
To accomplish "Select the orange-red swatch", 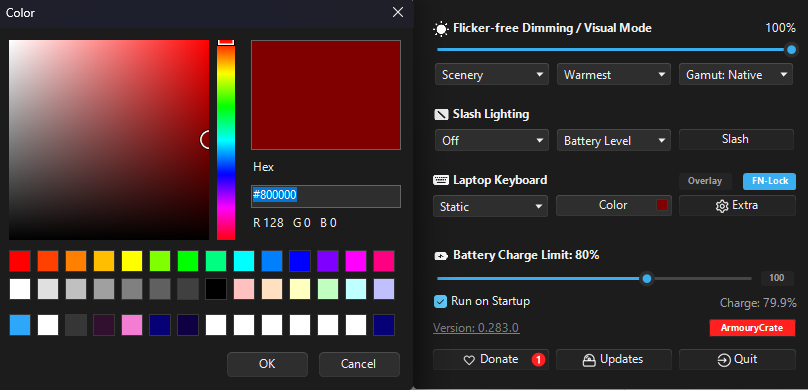I will (x=48, y=261).
